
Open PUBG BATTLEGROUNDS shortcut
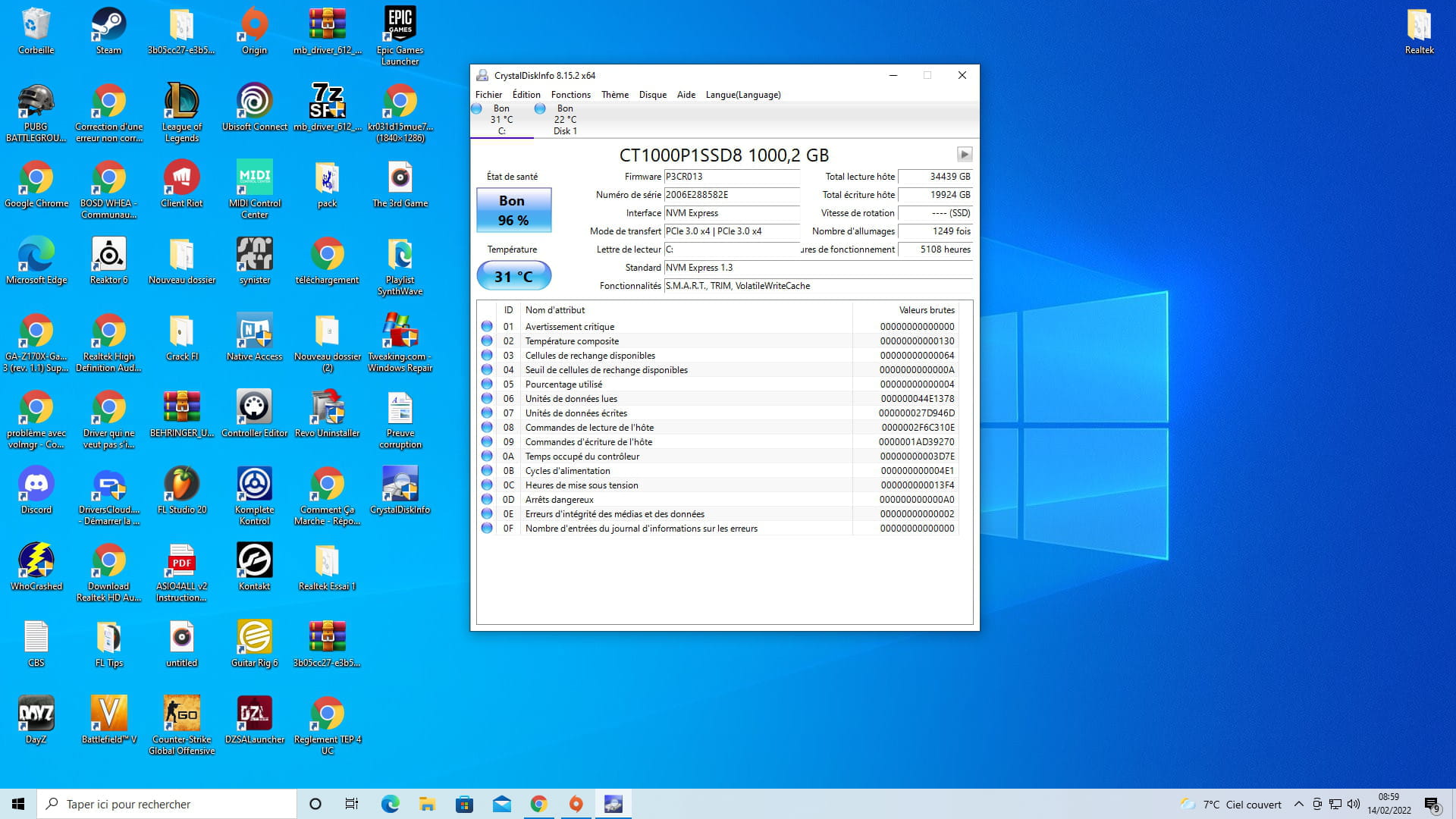36,113
